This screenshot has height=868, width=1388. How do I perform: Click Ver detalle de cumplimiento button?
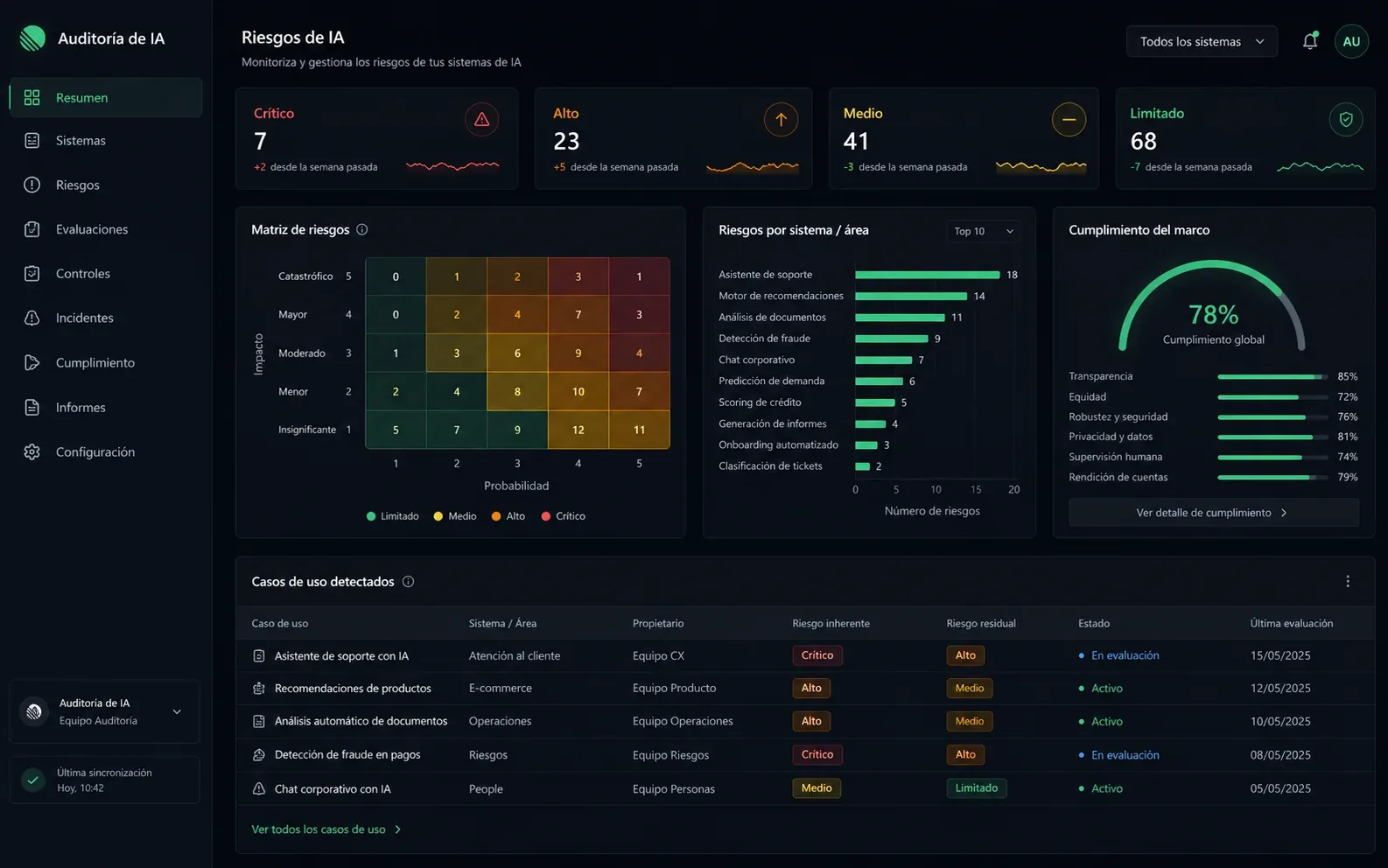[x=1213, y=513]
